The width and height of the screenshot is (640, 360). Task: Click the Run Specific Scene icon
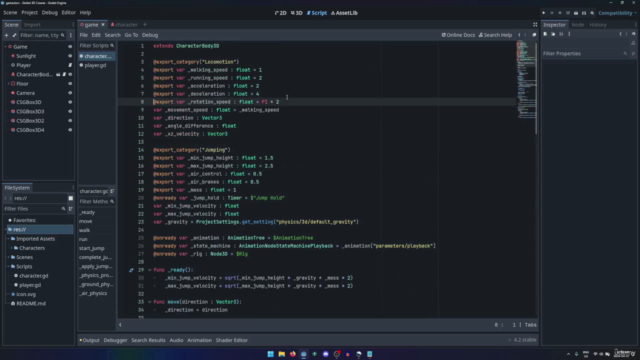(584, 13)
